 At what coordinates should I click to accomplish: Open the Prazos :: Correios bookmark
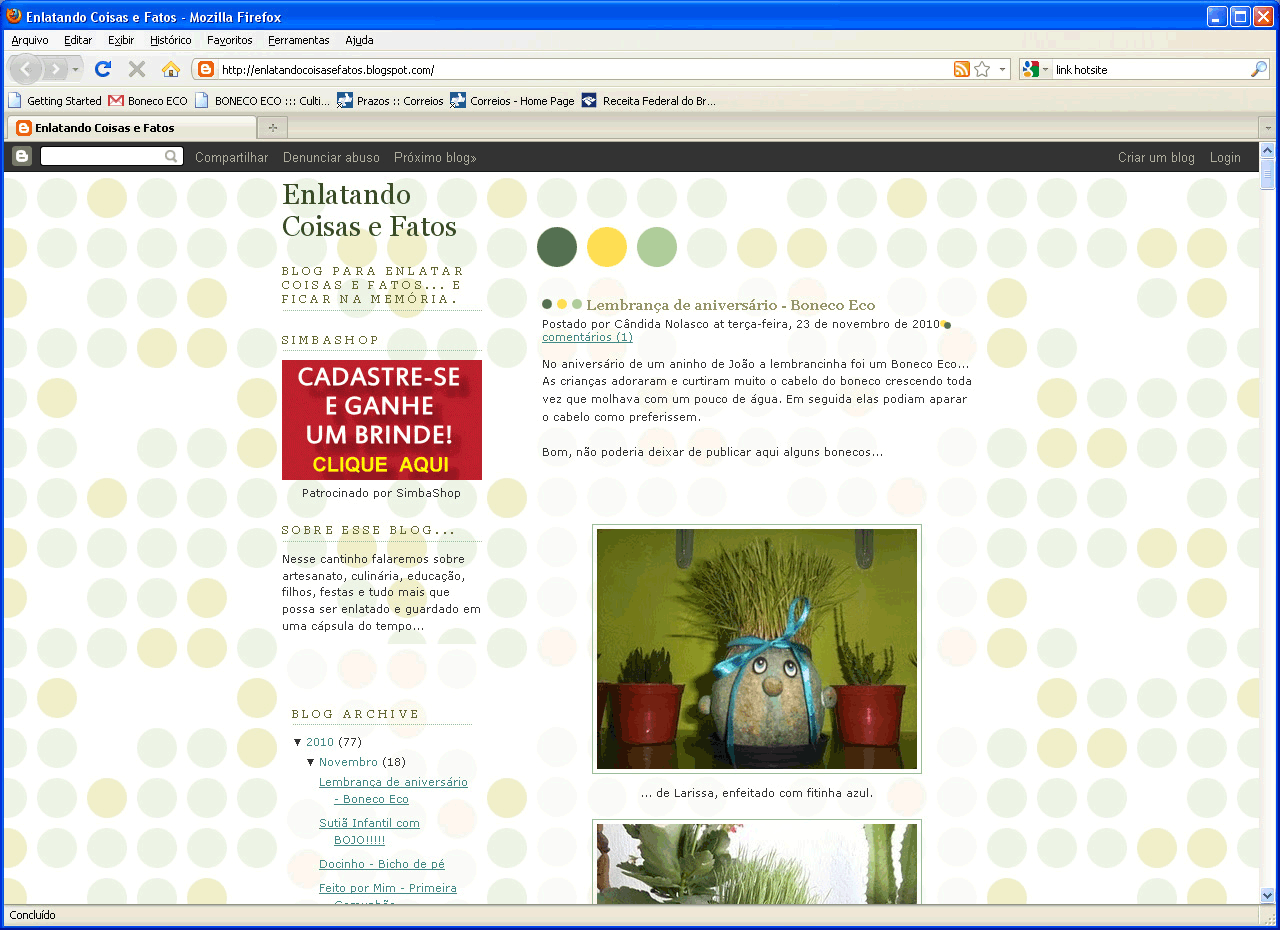click(x=390, y=101)
